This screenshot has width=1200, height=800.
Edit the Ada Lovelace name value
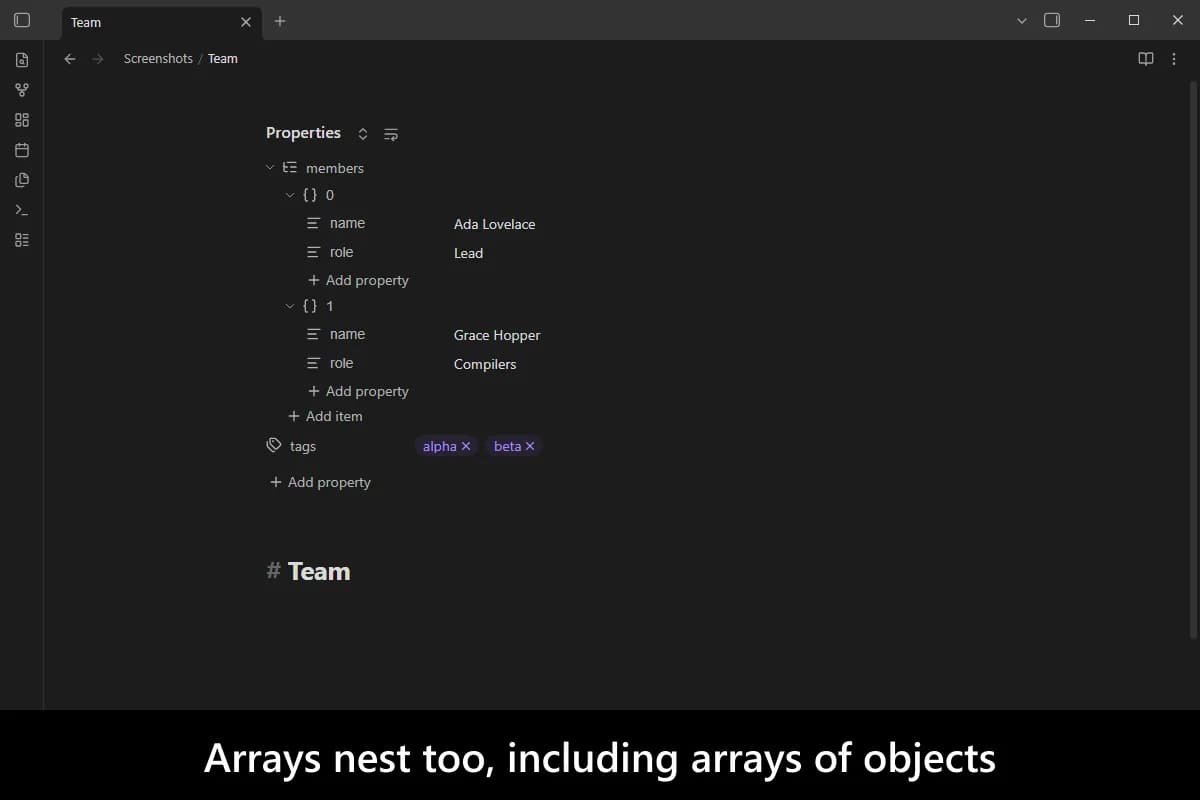(x=494, y=224)
